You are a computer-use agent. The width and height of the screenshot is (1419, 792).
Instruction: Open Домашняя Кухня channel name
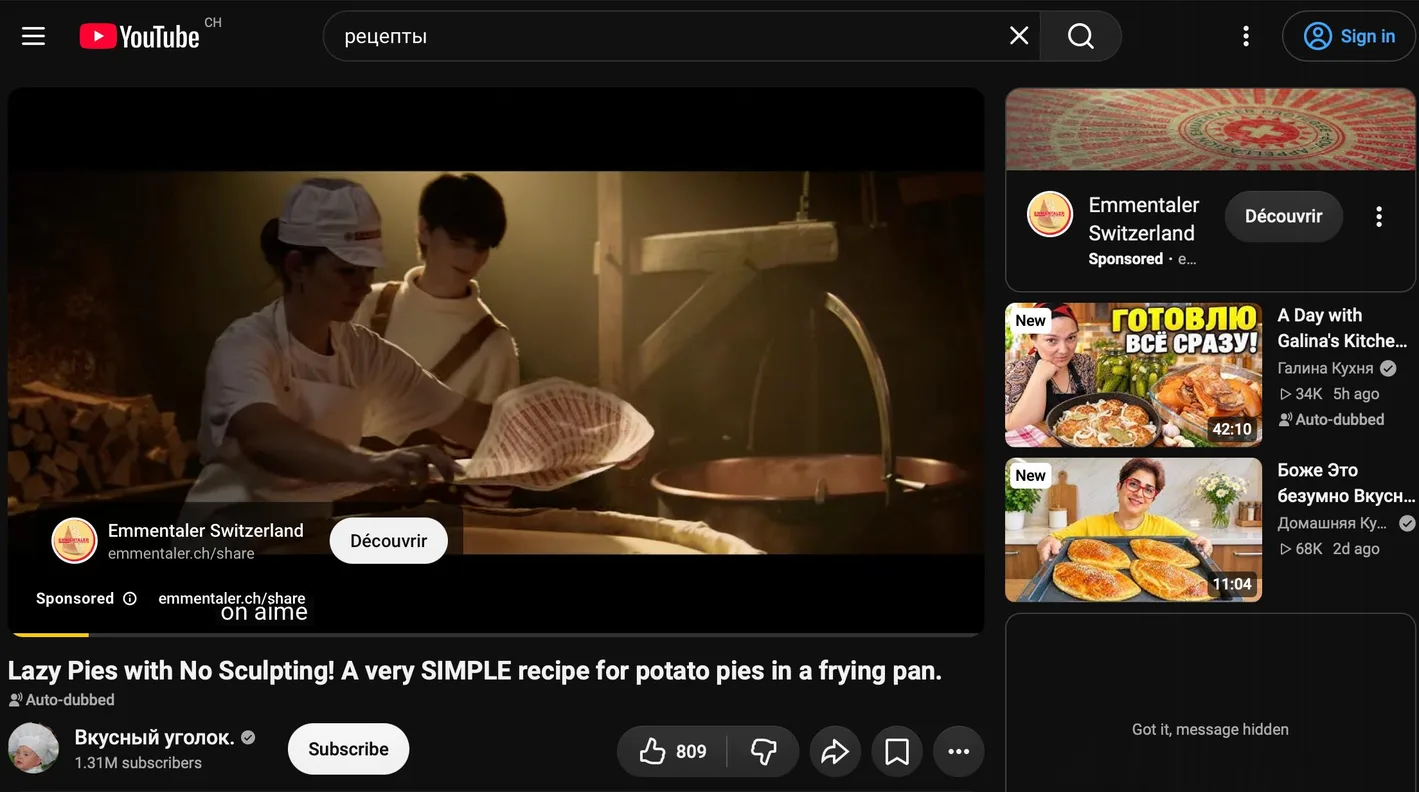pyautogui.click(x=1332, y=523)
